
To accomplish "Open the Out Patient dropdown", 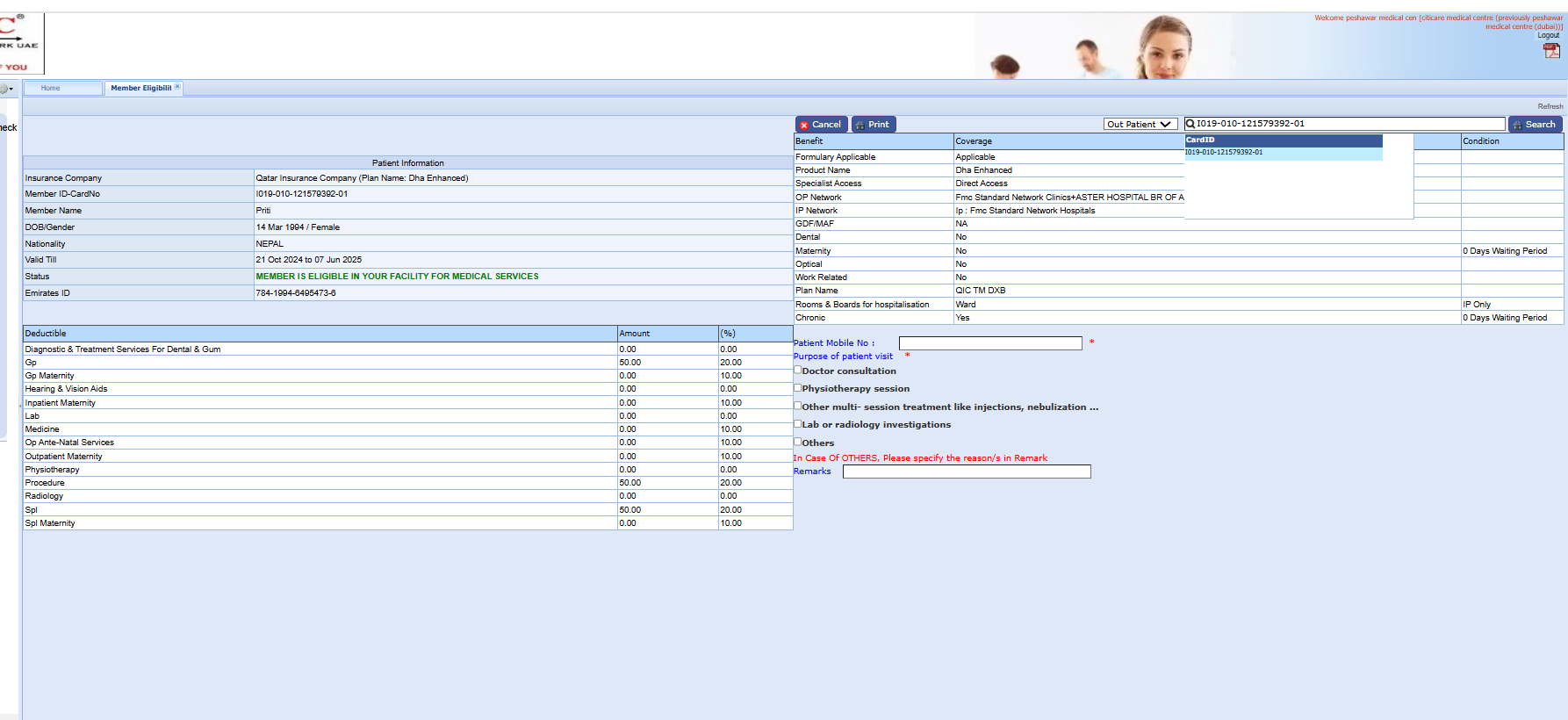I will (1140, 125).
